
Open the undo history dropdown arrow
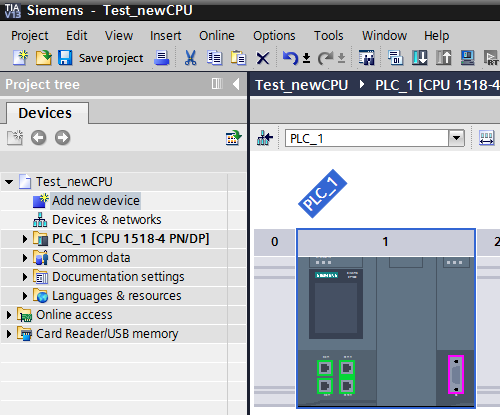(307, 58)
